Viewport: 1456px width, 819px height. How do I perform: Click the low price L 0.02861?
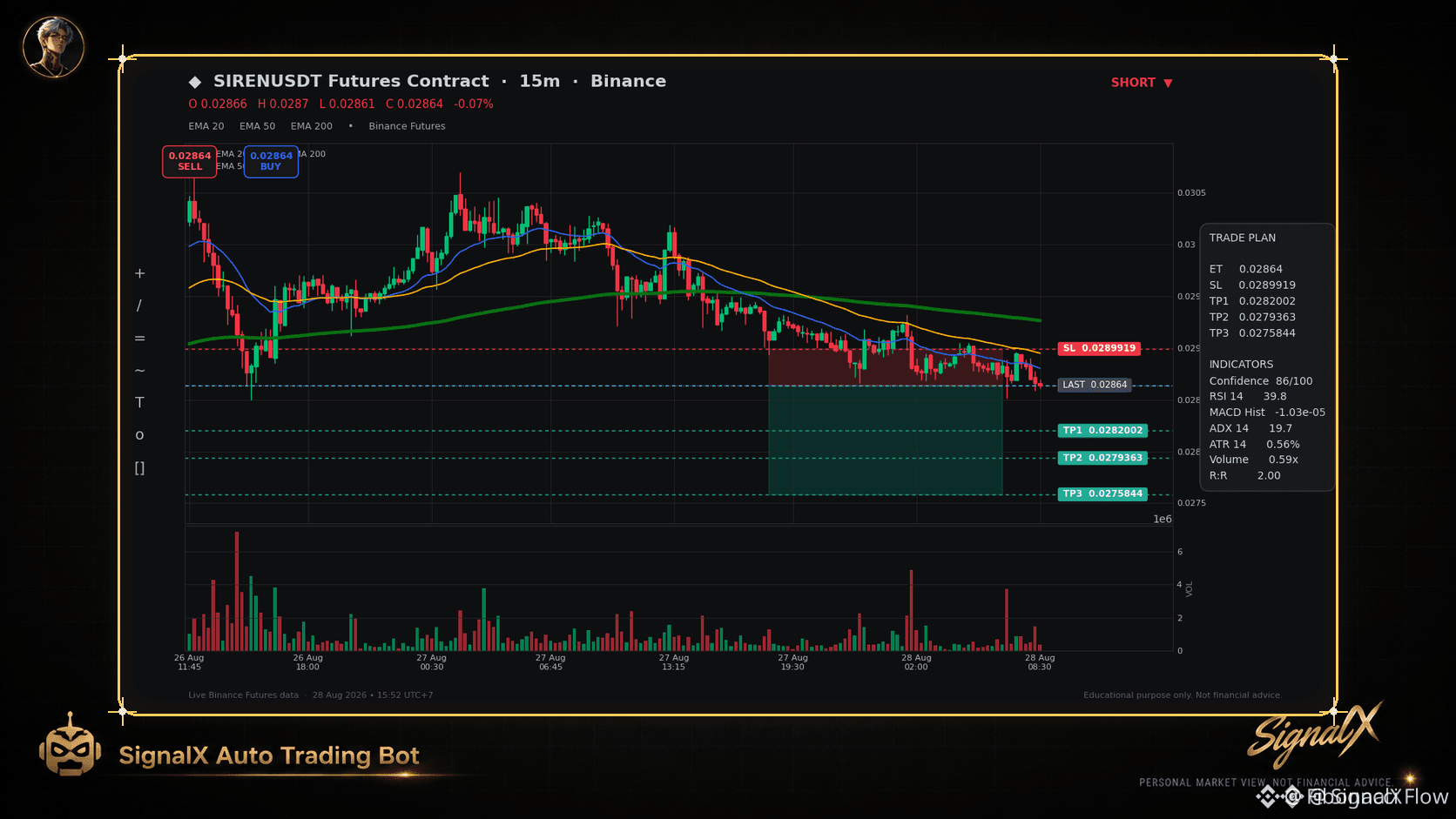347,104
